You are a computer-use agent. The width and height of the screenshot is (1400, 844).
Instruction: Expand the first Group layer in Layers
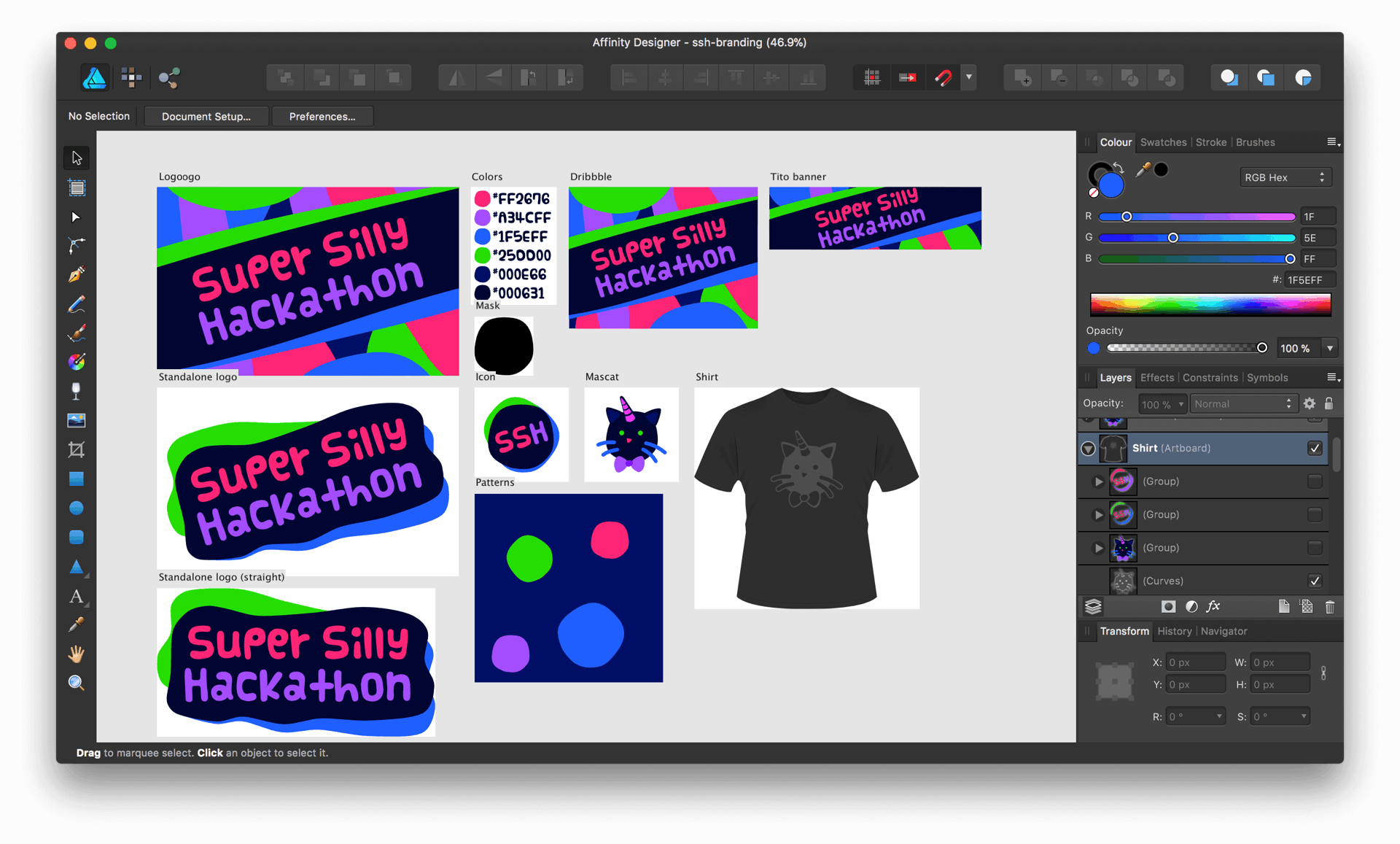[x=1098, y=481]
